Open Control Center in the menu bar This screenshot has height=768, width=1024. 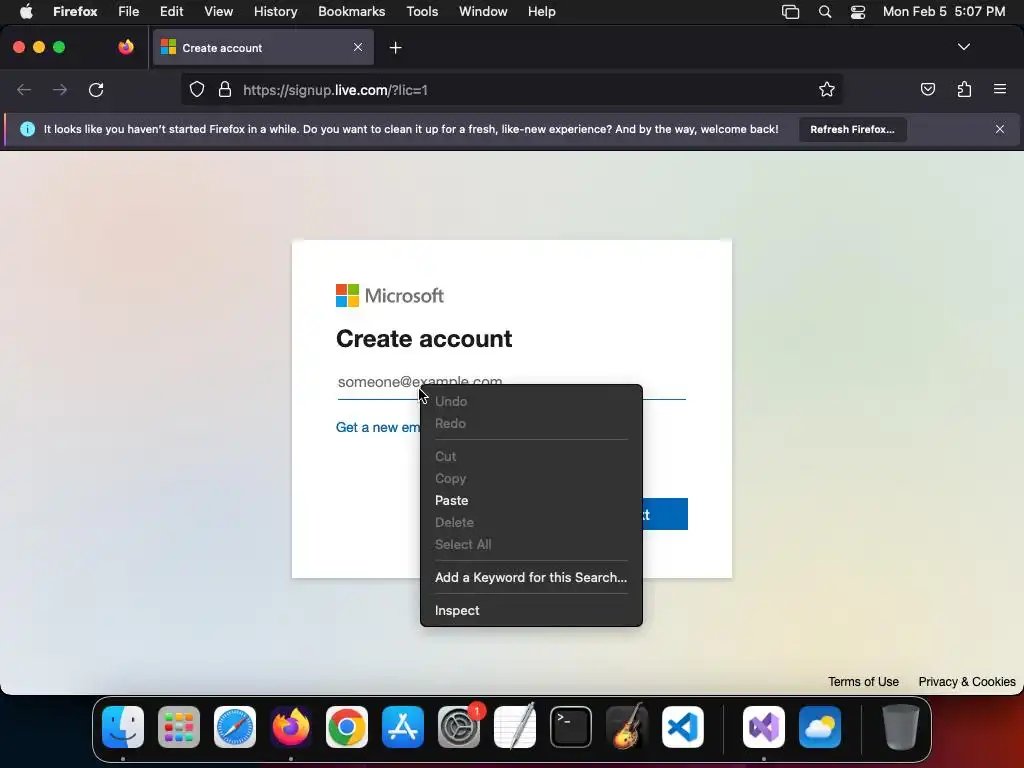coord(857,12)
